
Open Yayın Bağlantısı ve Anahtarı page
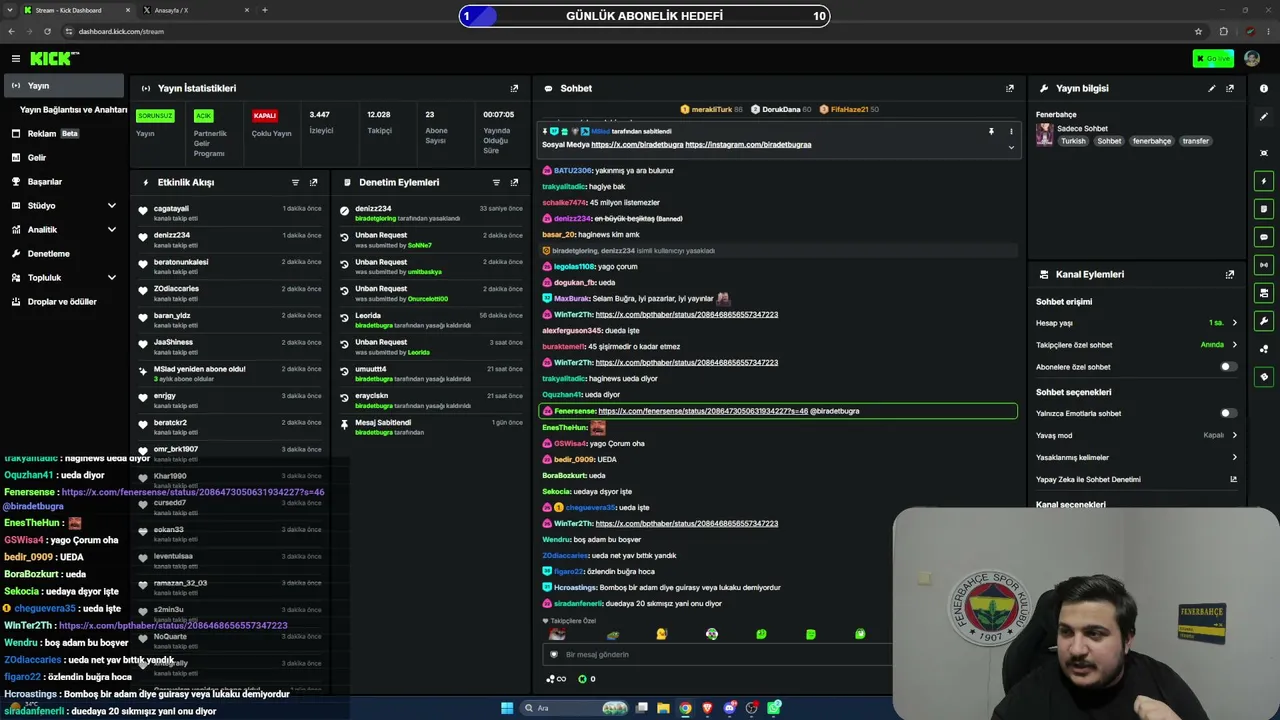point(74,110)
